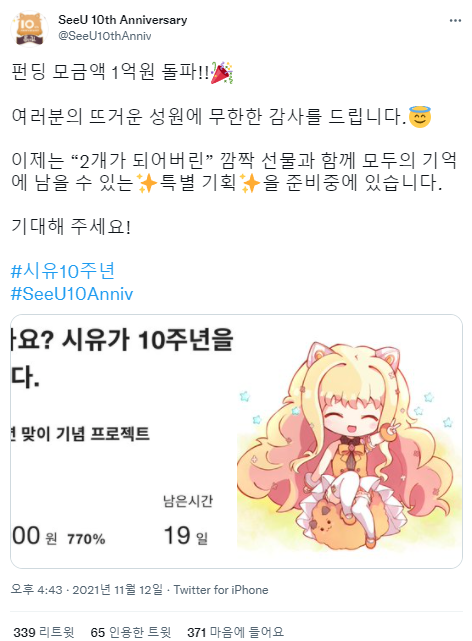The width and height of the screenshot is (472, 641).
Task: Open the attached funding screenshot image
Action: pos(236,442)
